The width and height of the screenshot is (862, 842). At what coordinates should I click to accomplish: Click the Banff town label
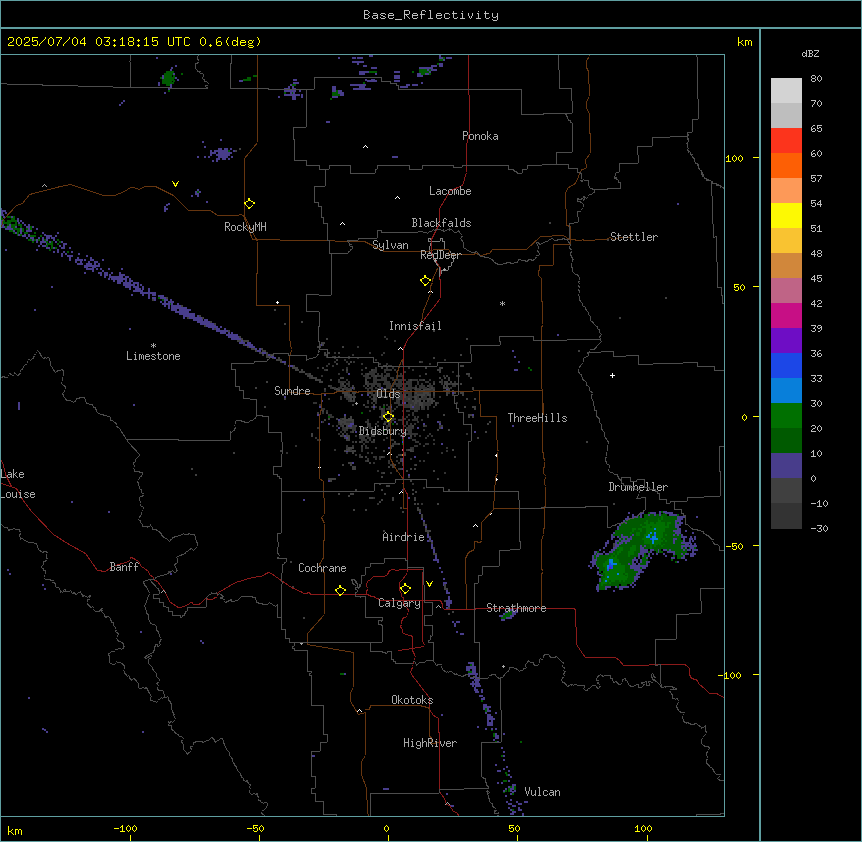[x=124, y=567]
